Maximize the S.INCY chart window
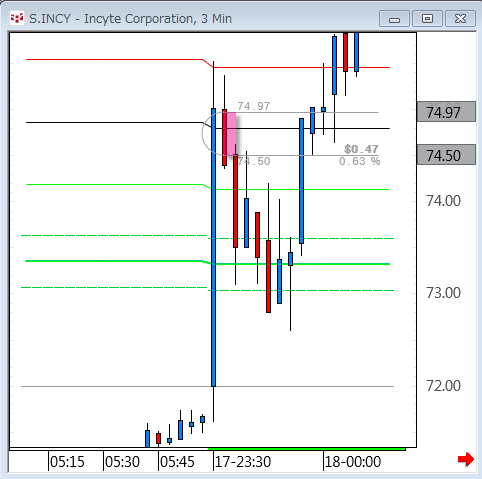 pyautogui.click(x=427, y=19)
